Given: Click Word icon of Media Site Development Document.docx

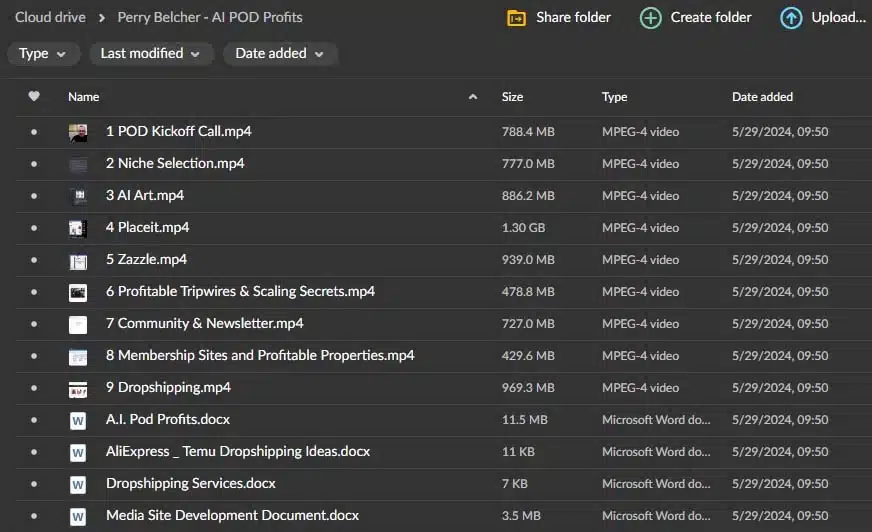Looking at the screenshot, I should [78, 516].
